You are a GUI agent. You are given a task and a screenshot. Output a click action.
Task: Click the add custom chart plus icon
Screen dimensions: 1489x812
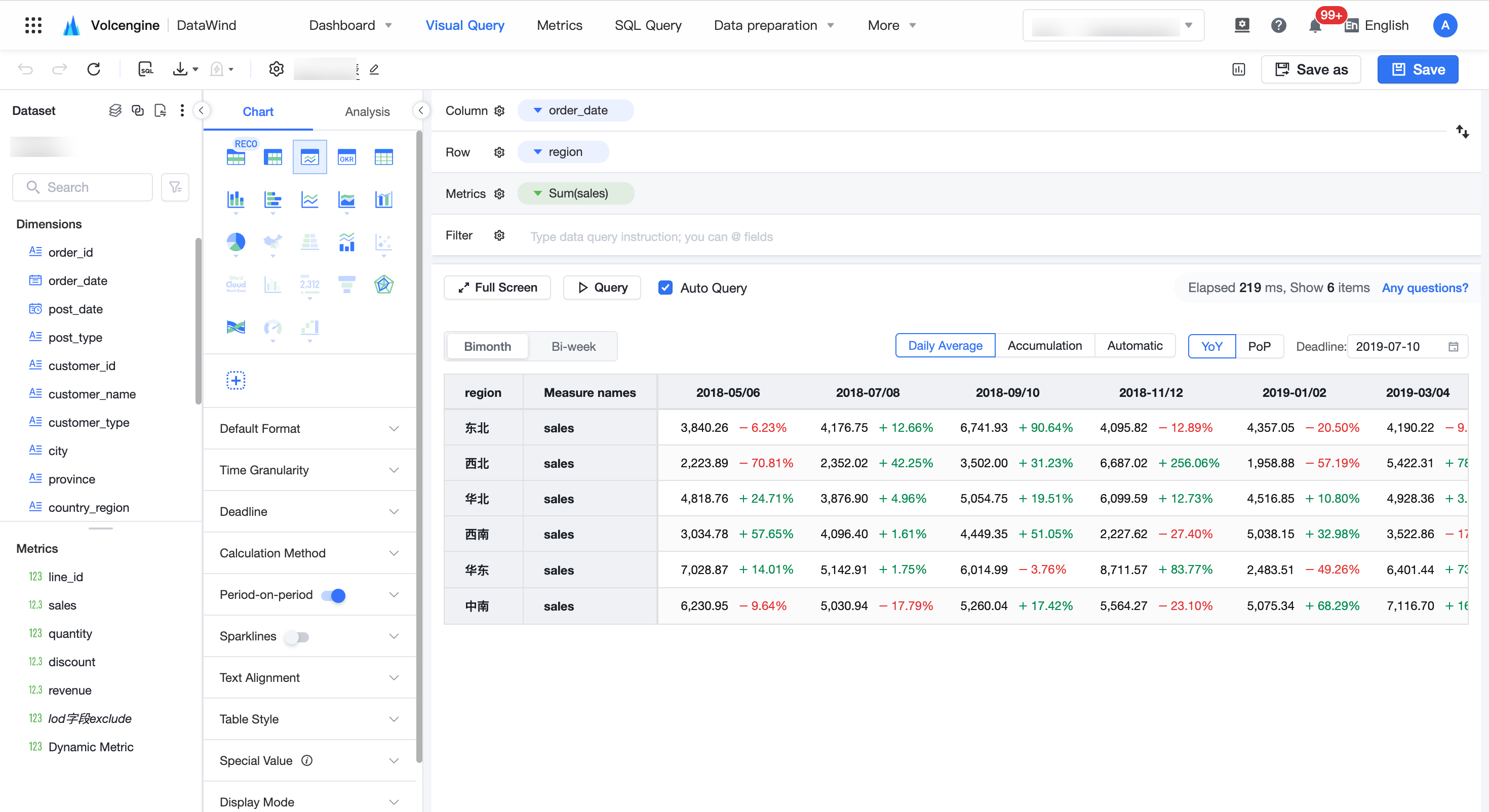click(x=236, y=380)
